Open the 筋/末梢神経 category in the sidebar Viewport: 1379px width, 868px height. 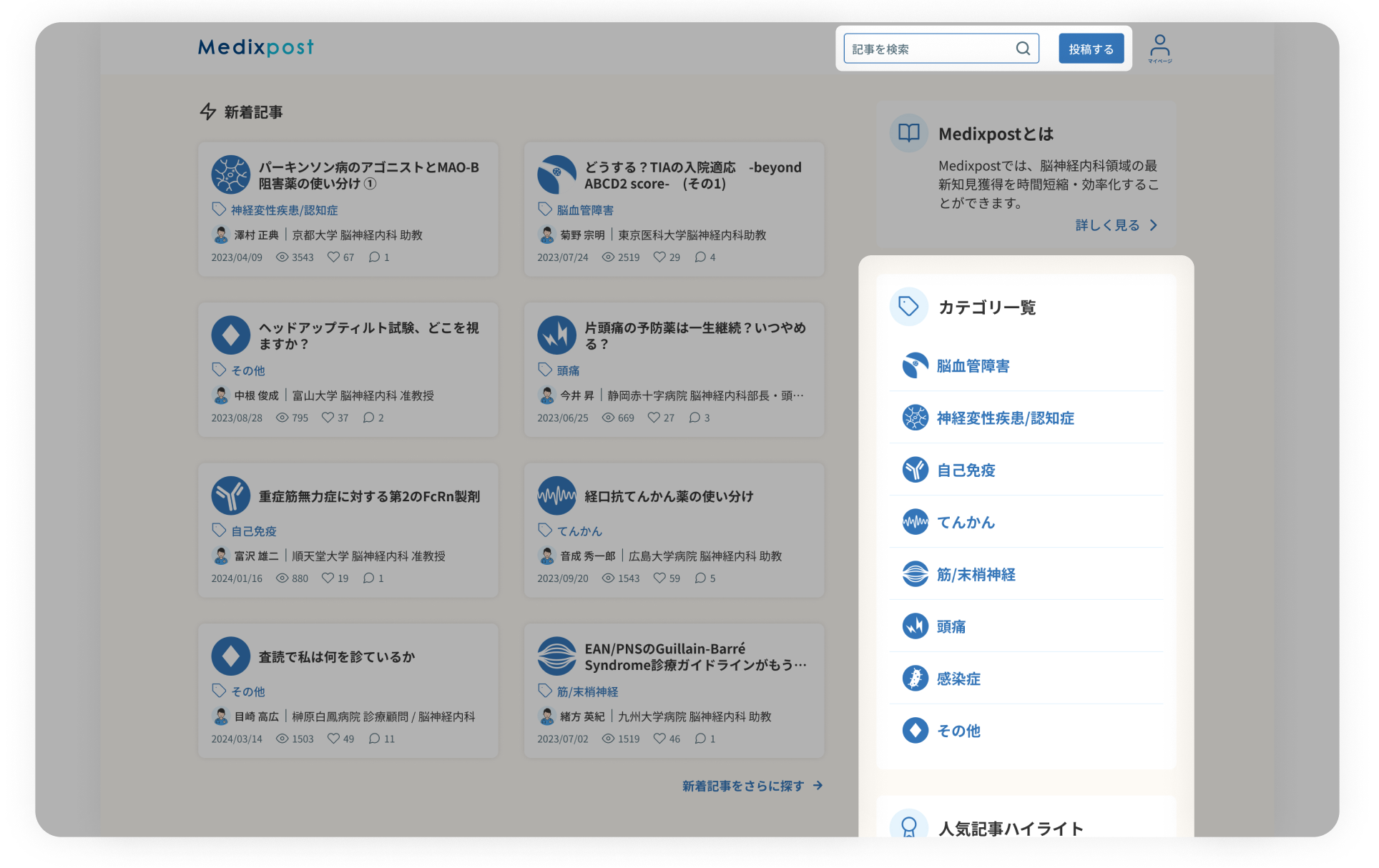click(976, 575)
